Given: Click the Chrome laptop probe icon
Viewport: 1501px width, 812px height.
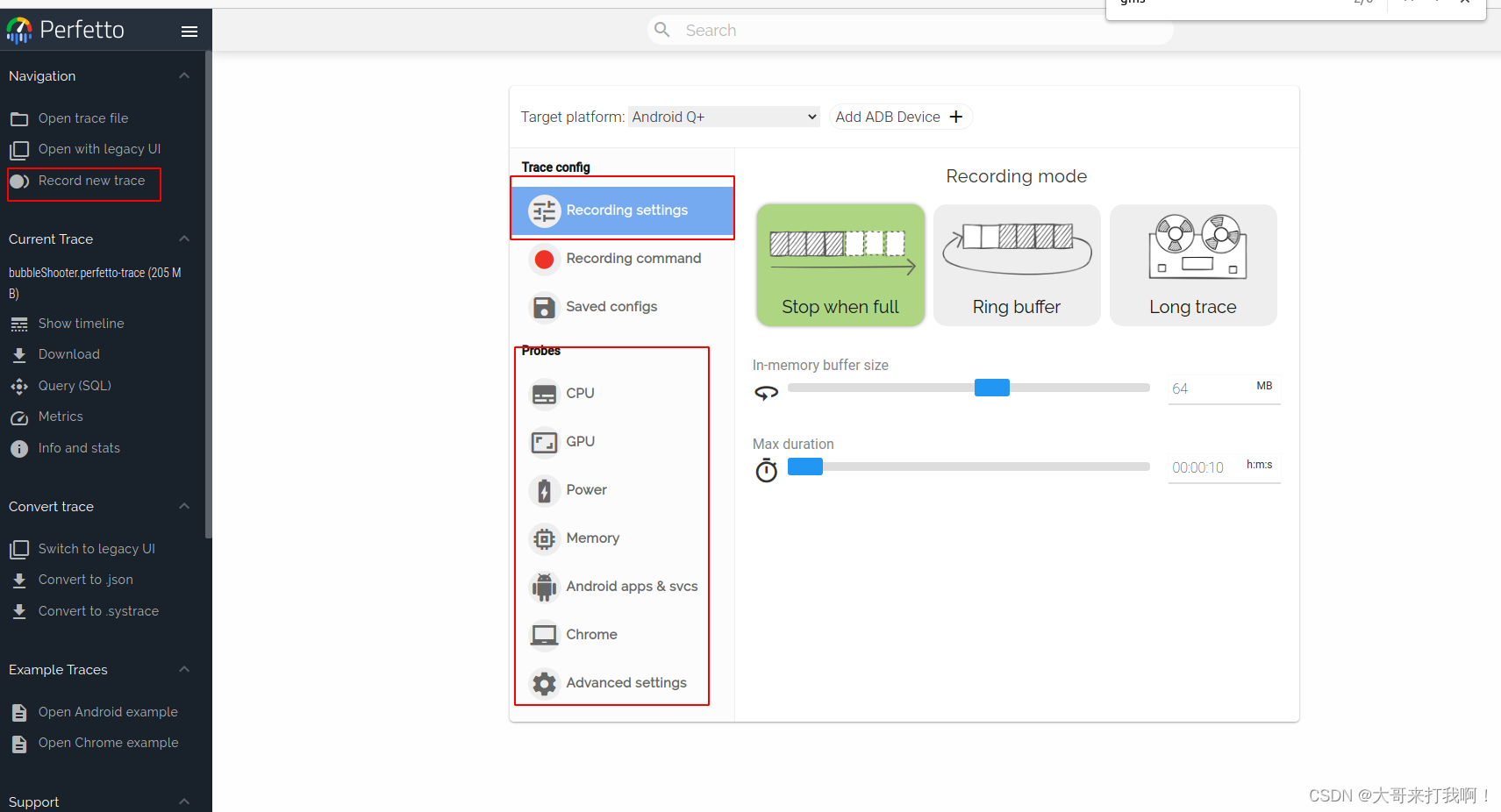Looking at the screenshot, I should coord(545,635).
